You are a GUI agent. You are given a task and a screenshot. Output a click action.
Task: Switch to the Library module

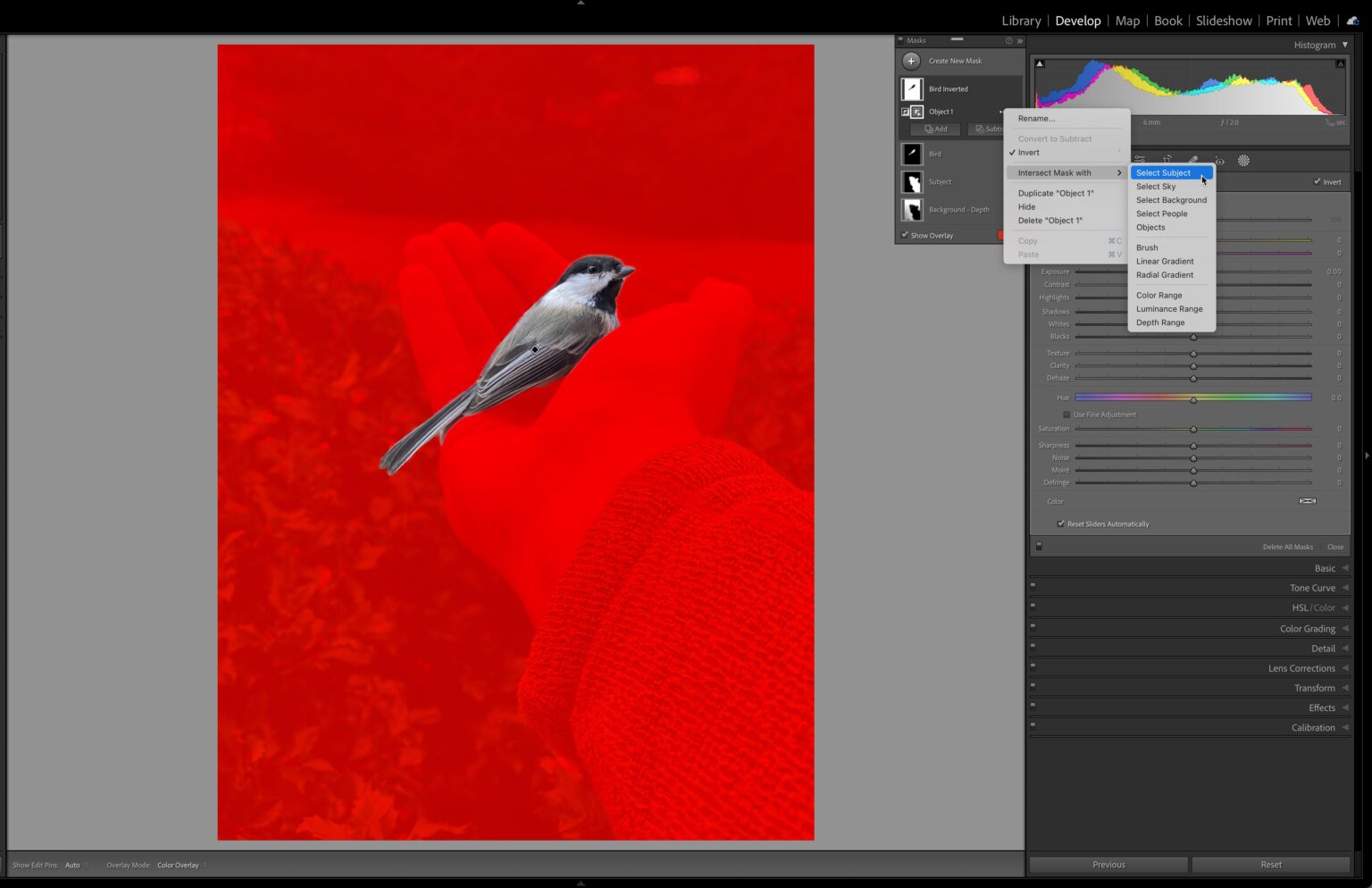(x=1020, y=20)
